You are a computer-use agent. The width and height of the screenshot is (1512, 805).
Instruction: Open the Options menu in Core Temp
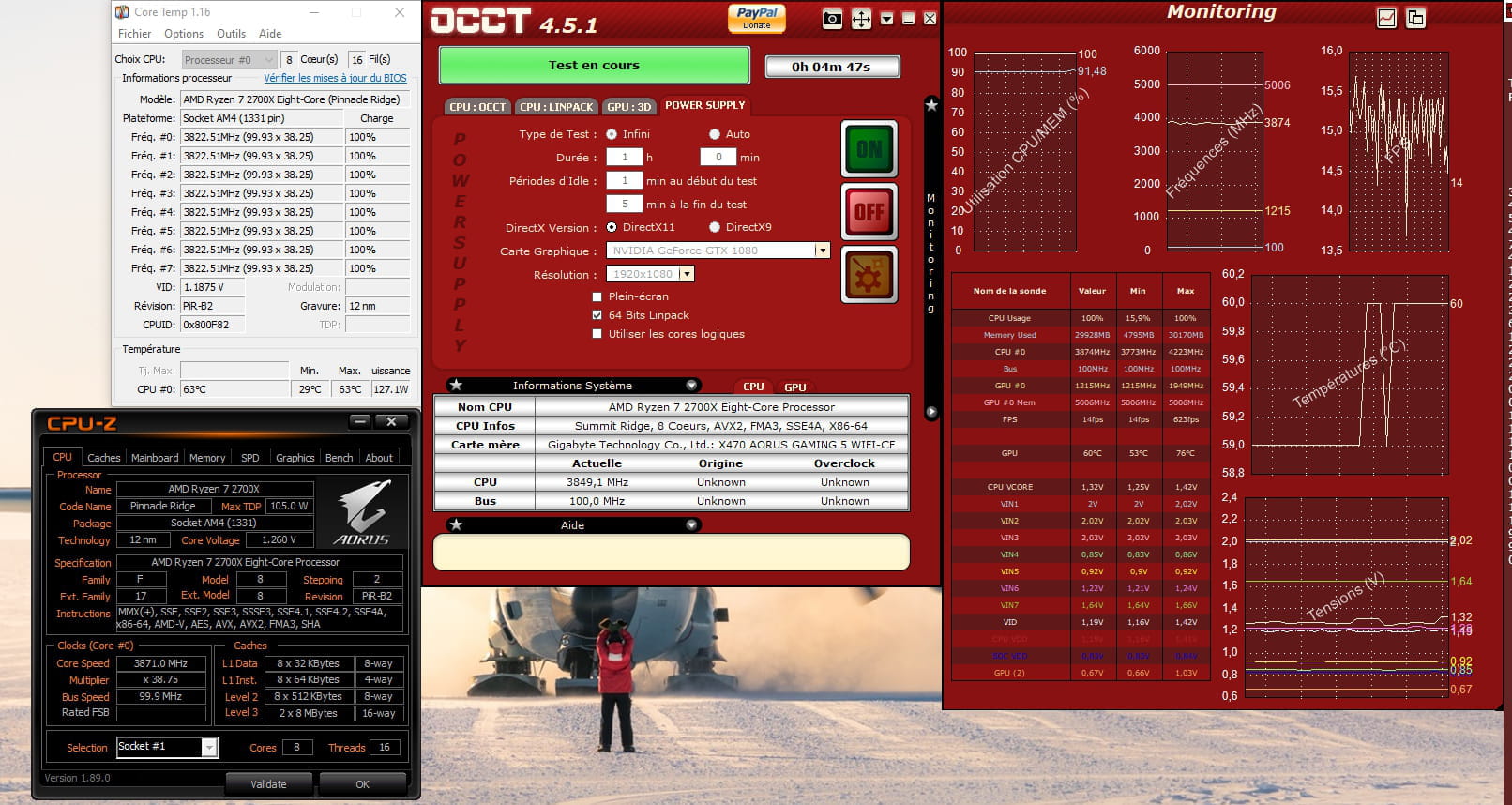click(184, 34)
